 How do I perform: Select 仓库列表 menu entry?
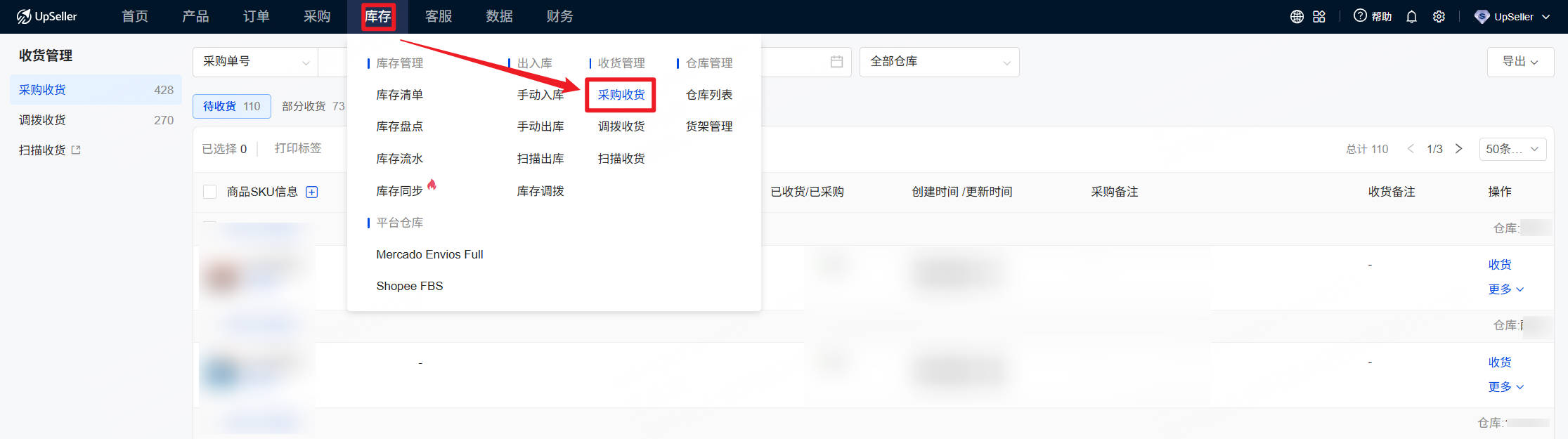coord(709,95)
